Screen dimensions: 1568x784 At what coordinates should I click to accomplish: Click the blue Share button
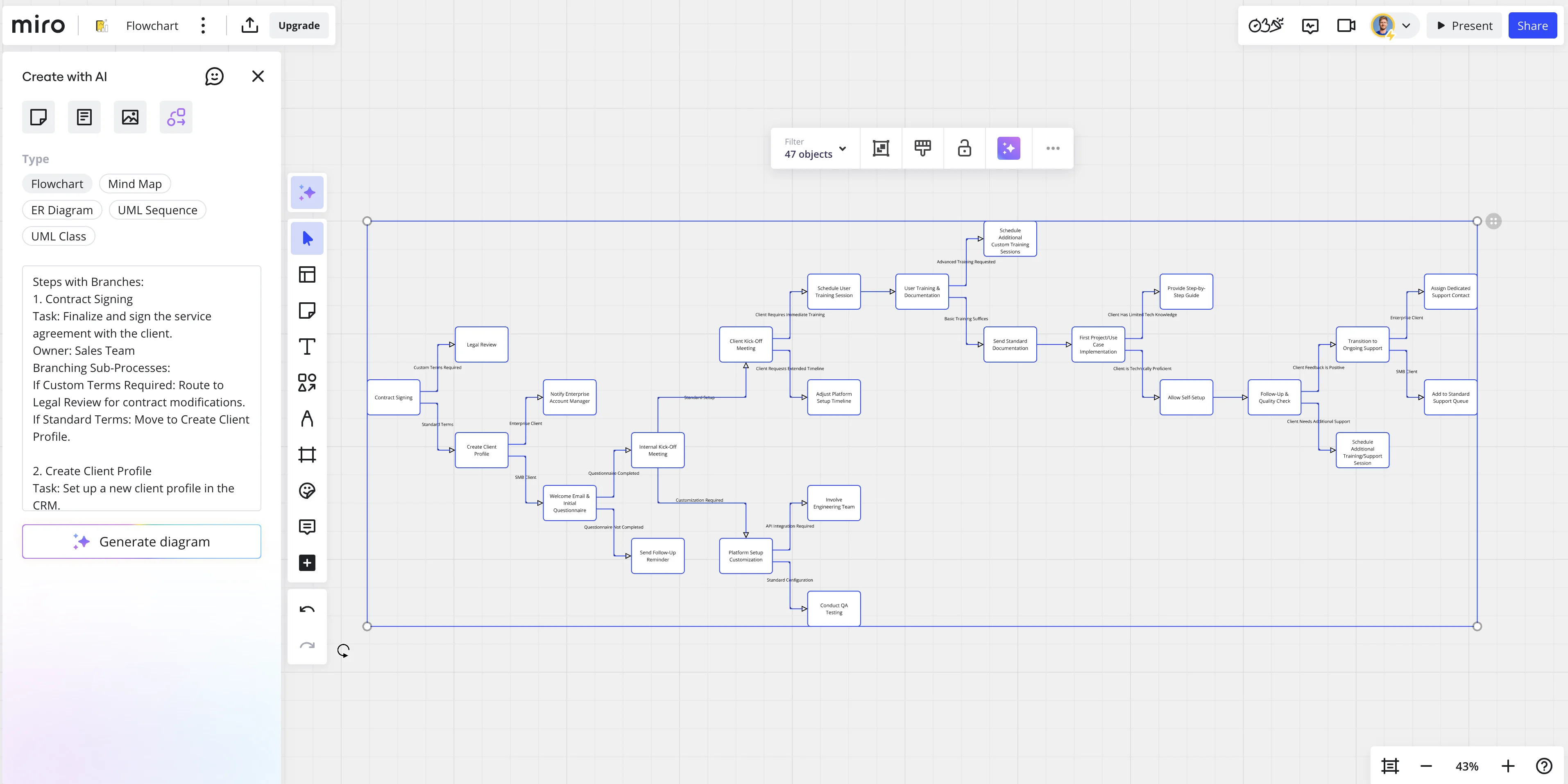point(1532,25)
